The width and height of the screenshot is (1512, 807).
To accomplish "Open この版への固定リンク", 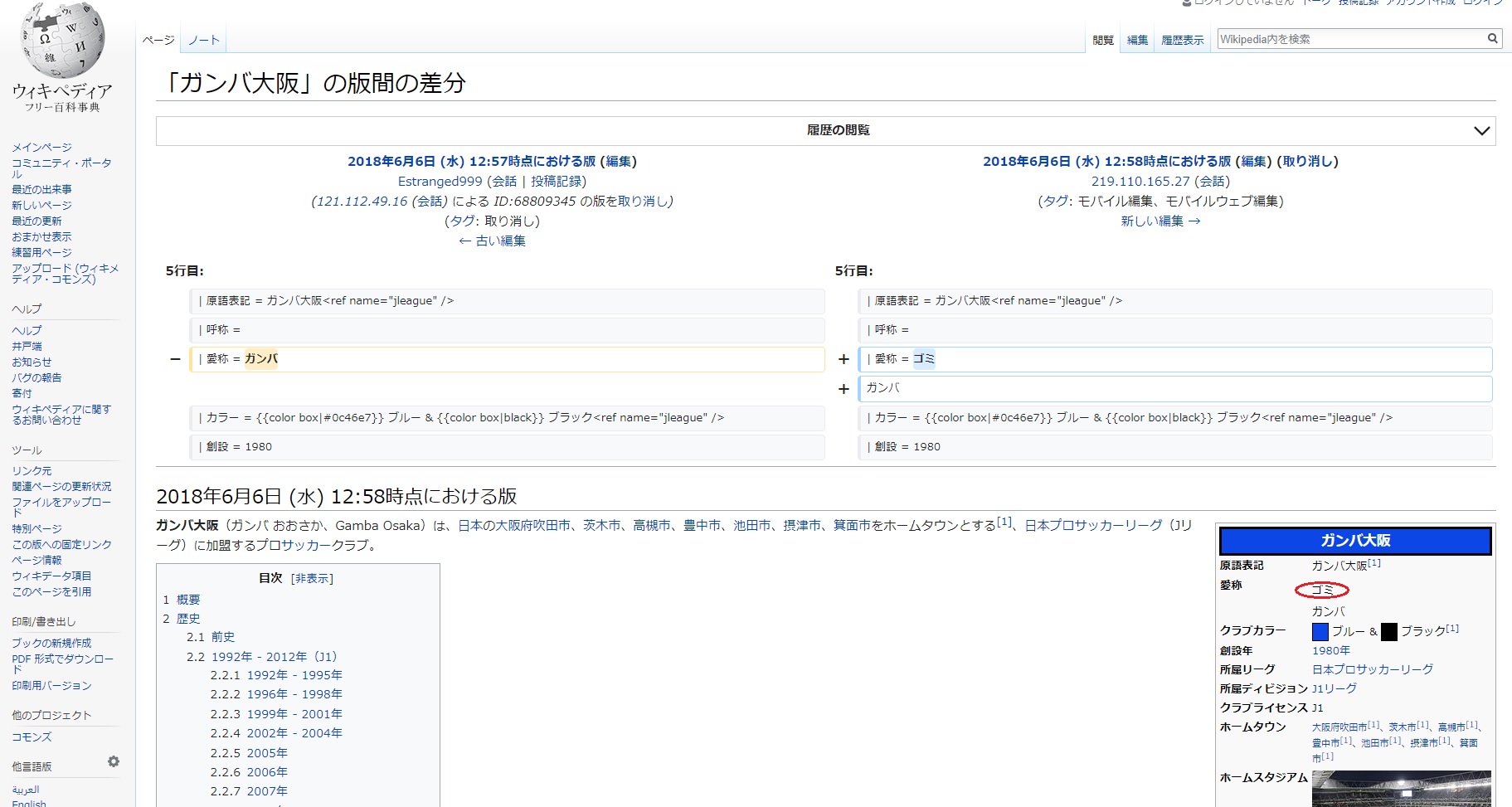I will [x=61, y=544].
